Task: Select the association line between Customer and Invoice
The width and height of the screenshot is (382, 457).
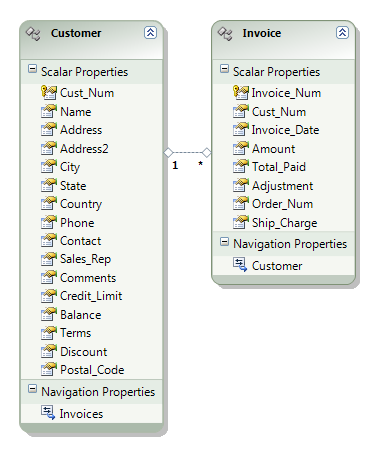Action: tap(187, 153)
